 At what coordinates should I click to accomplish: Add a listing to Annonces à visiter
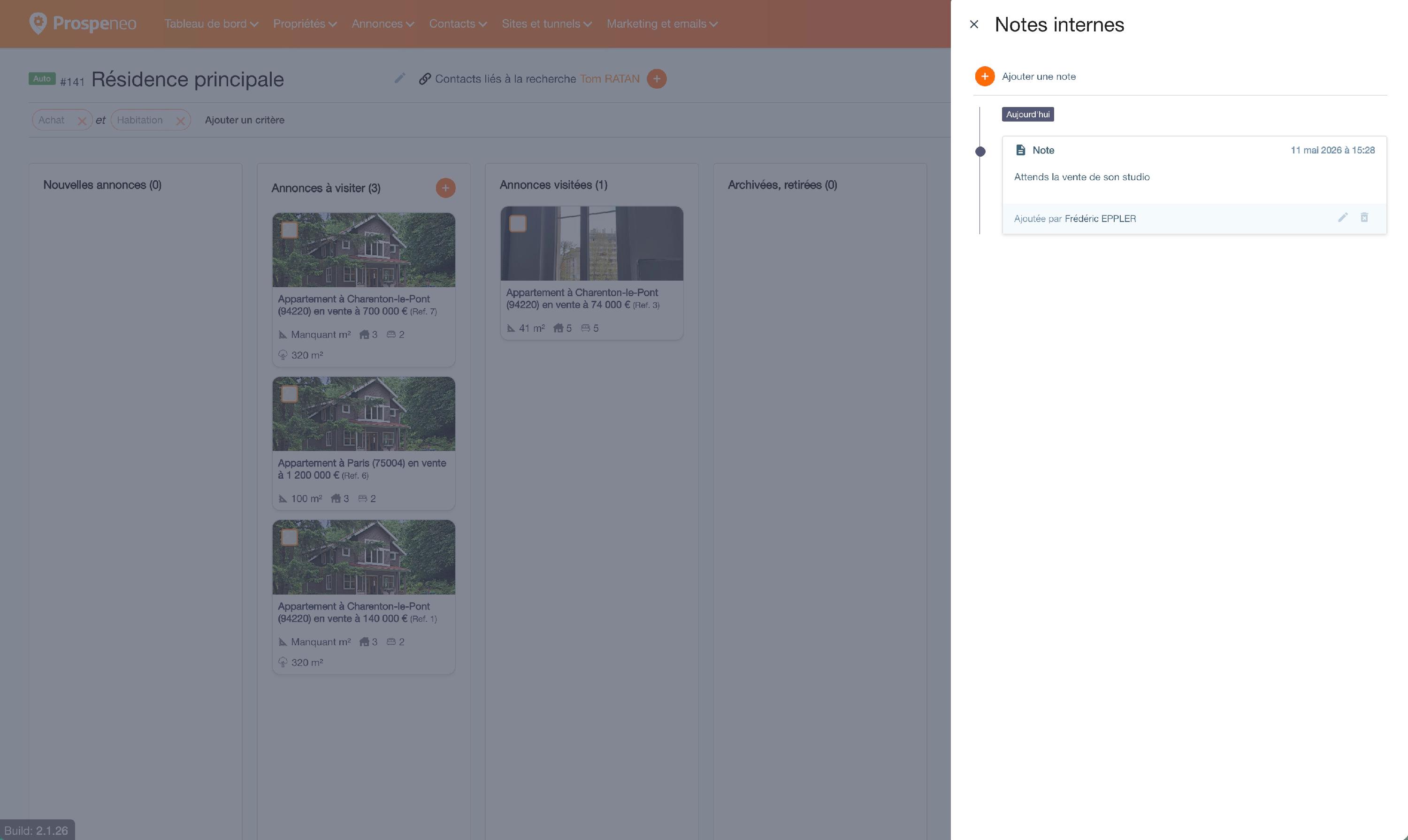(x=445, y=188)
